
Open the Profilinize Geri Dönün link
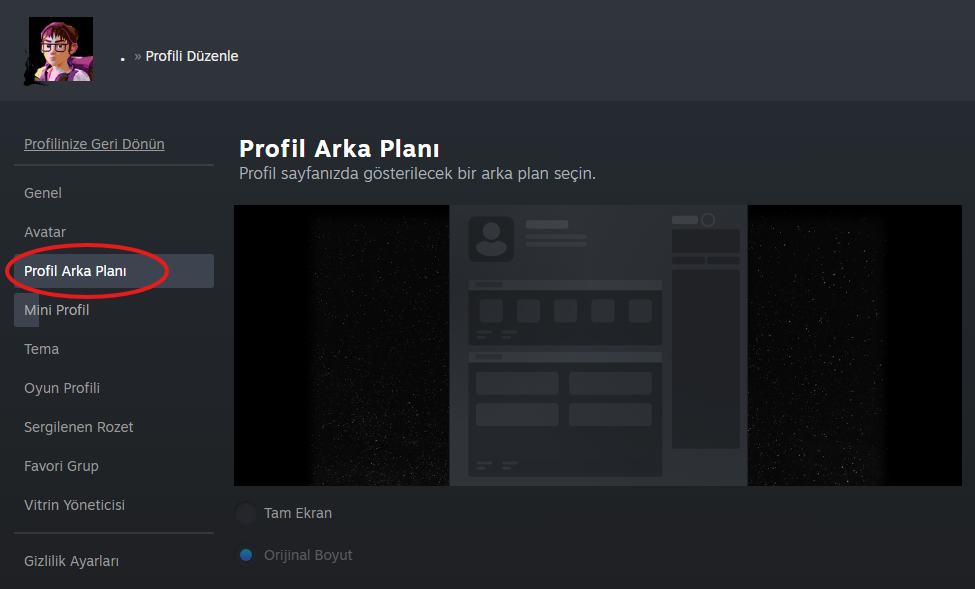coord(94,144)
